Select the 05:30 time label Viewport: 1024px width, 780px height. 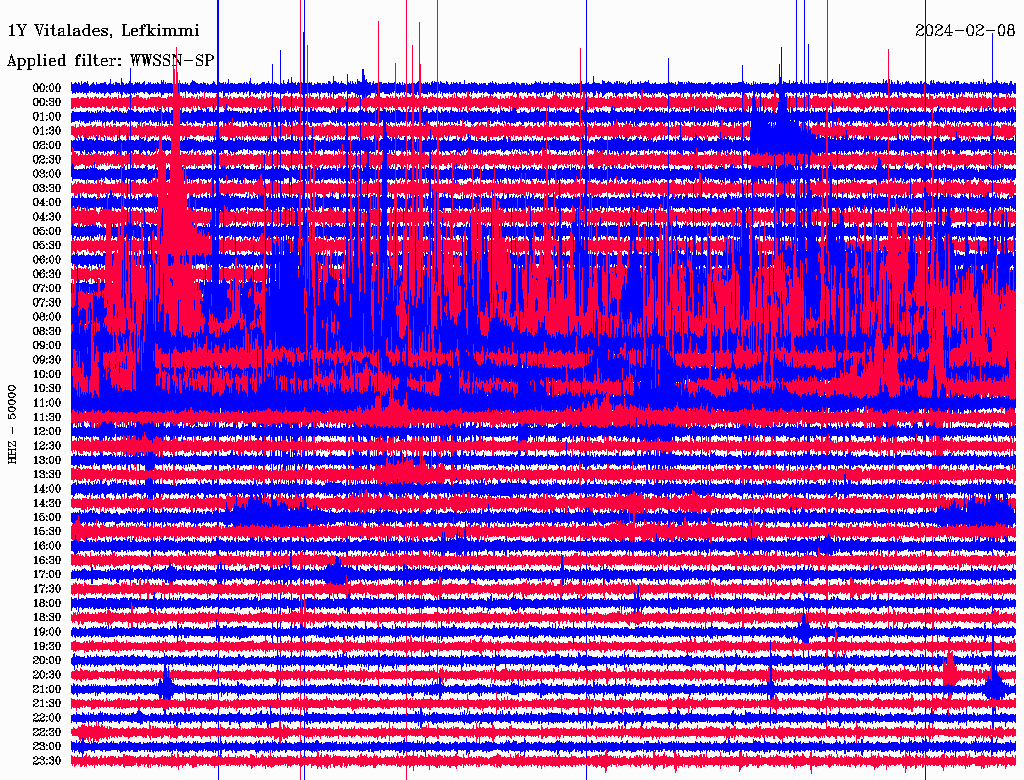tap(47, 246)
